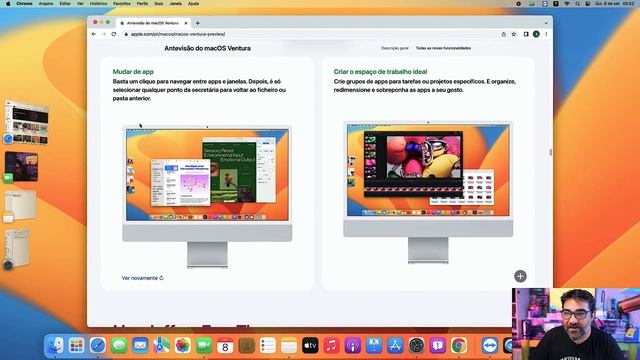Open the App Store in the Dock
The height and width of the screenshot is (360, 640).
tap(395, 346)
